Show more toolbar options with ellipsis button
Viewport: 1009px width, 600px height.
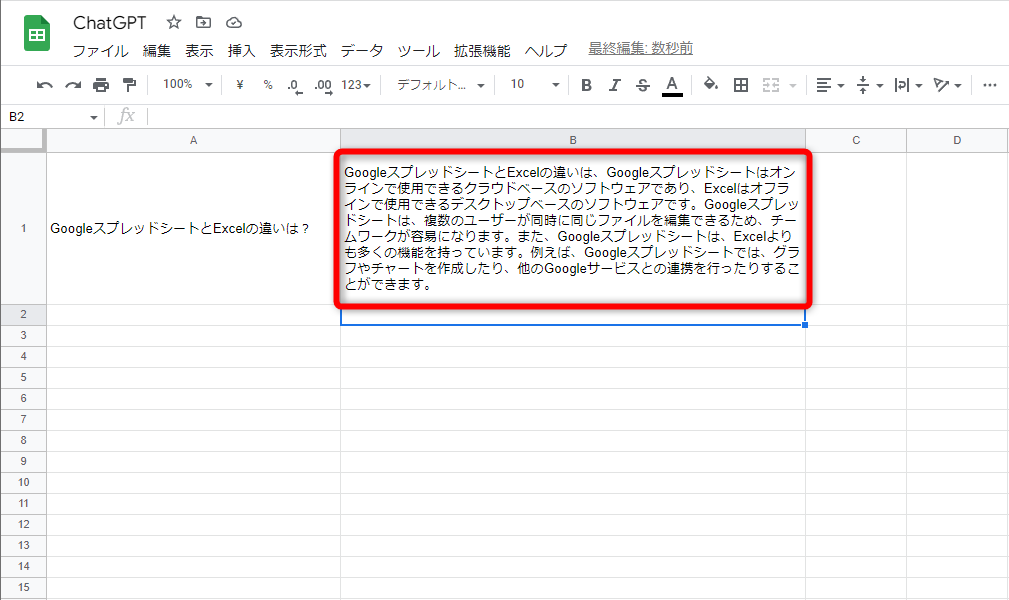pyautogui.click(x=989, y=84)
